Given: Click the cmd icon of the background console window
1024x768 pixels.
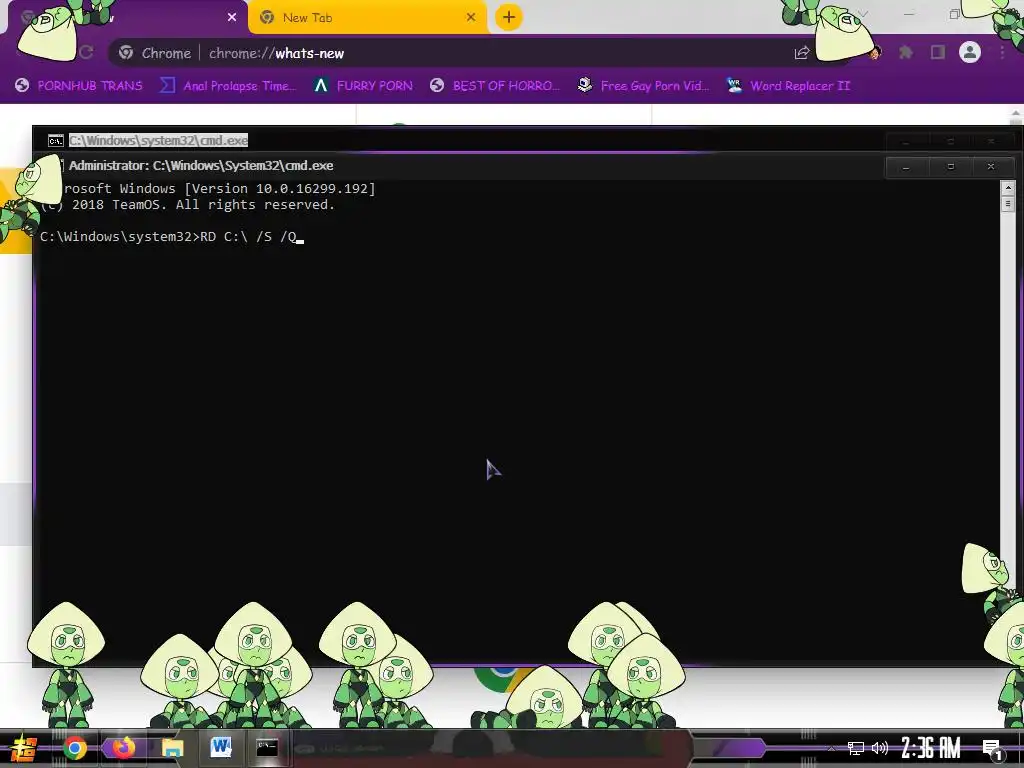Looking at the screenshot, I should coord(56,140).
